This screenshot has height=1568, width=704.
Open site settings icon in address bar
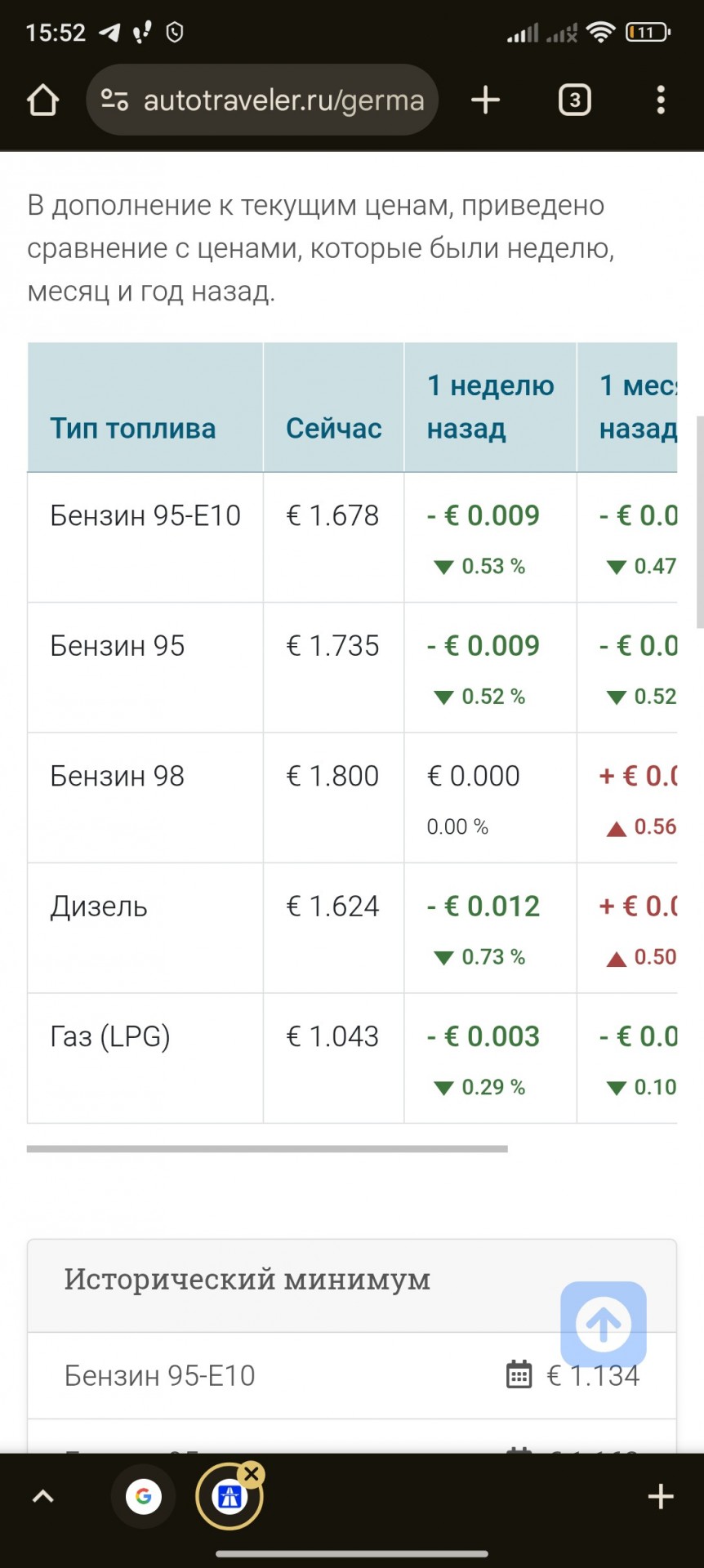pos(114,100)
